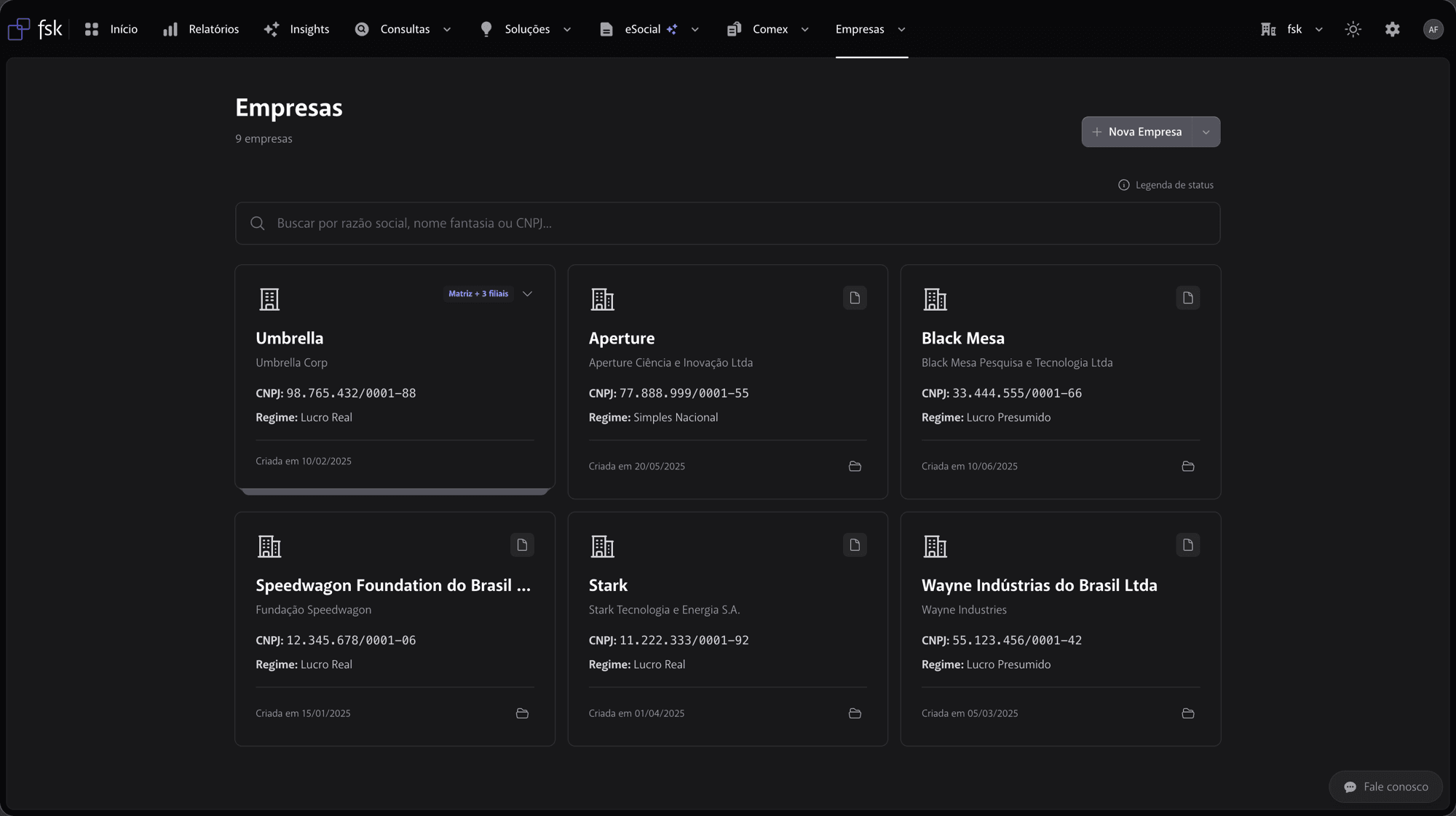Click the '9 empresas' count text
This screenshot has width=1456, height=816.
click(x=264, y=139)
